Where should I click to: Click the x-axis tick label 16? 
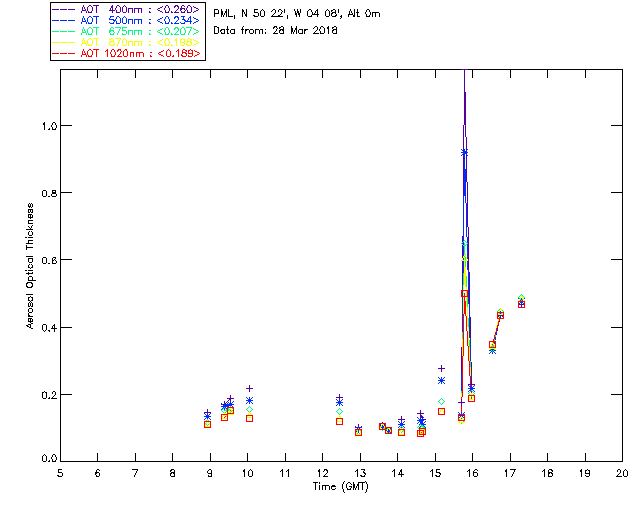(x=473, y=473)
